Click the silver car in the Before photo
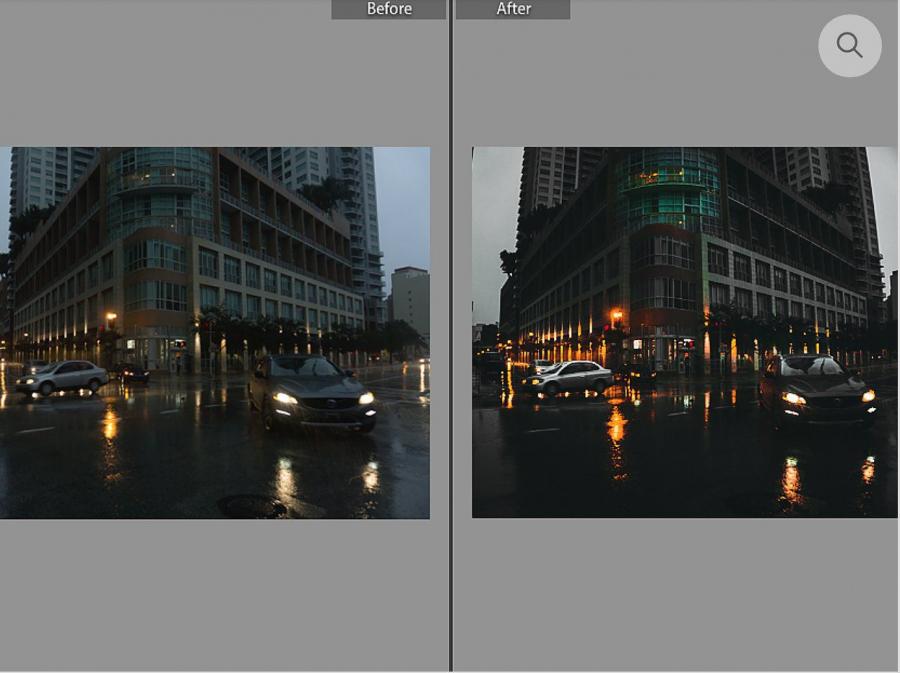Image resolution: width=900 pixels, height=673 pixels. point(62,376)
